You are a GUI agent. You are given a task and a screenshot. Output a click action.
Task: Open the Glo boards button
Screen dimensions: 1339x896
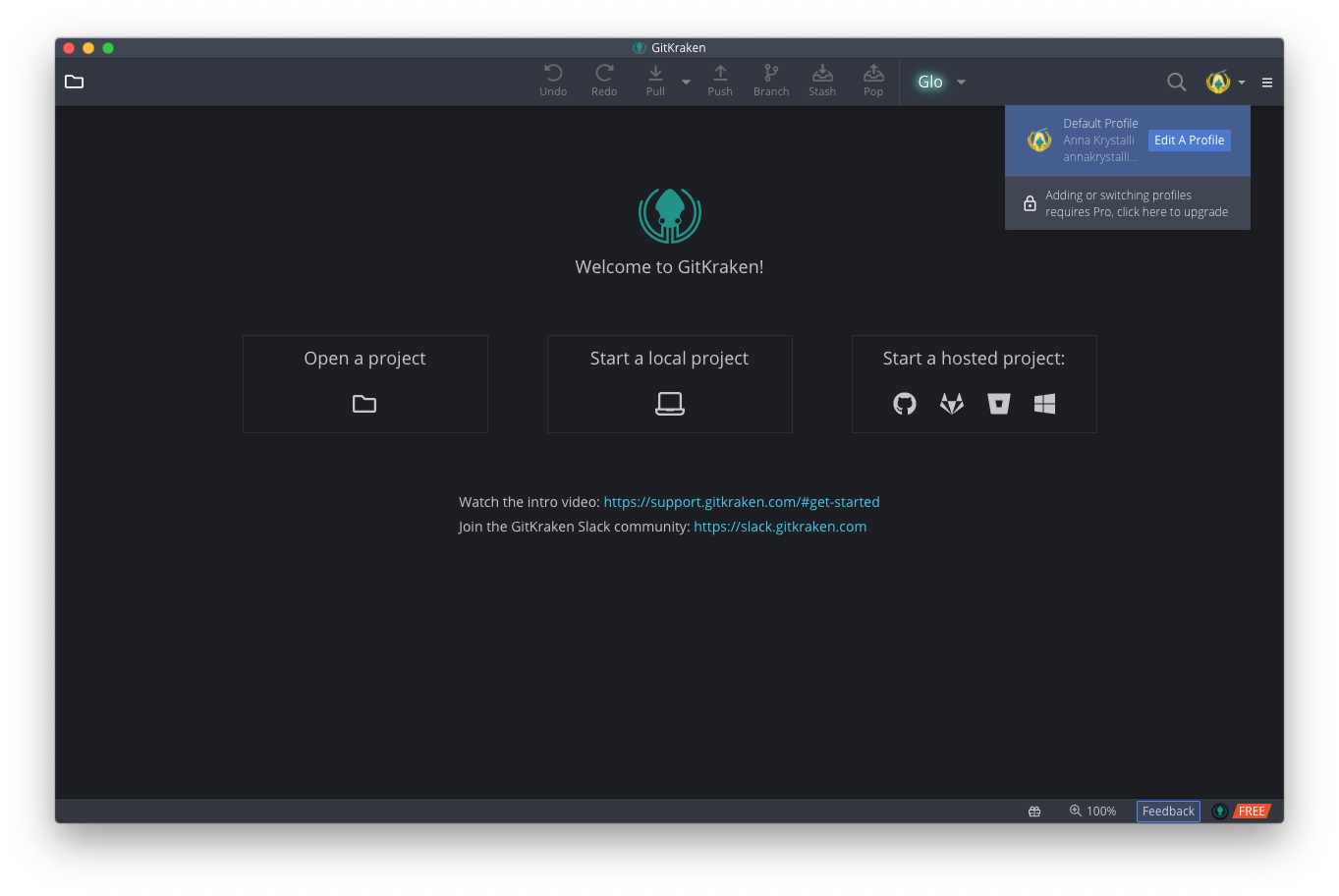coord(930,82)
